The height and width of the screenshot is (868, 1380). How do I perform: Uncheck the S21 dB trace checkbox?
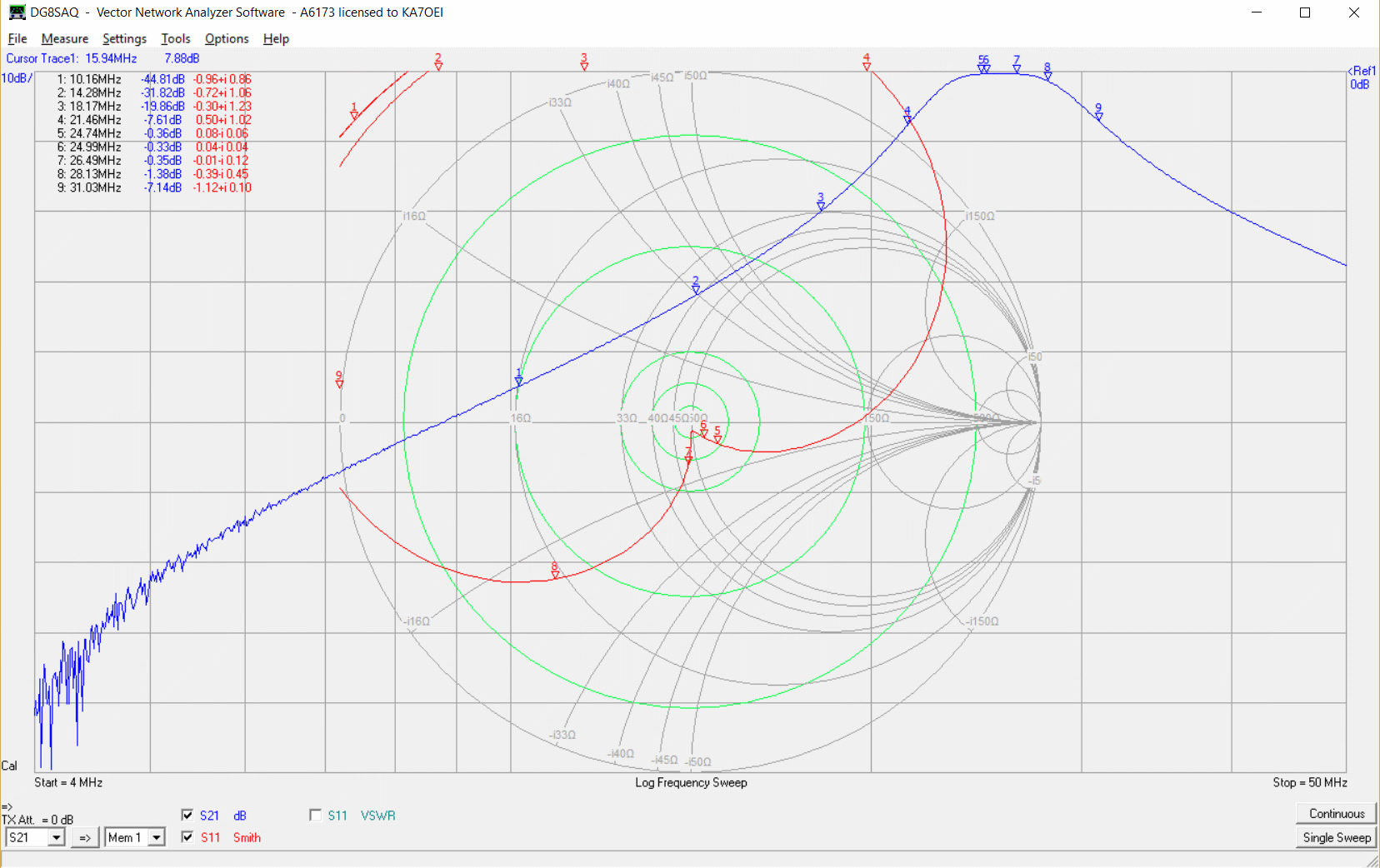tap(187, 815)
